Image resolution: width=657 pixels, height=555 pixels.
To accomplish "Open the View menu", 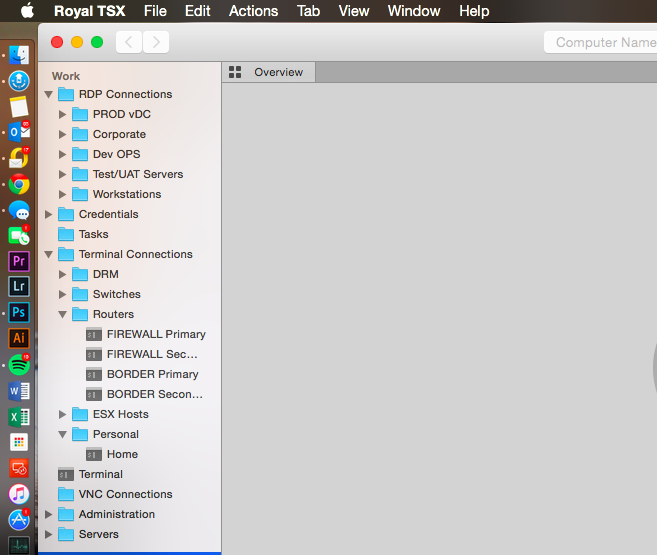I will coord(354,11).
